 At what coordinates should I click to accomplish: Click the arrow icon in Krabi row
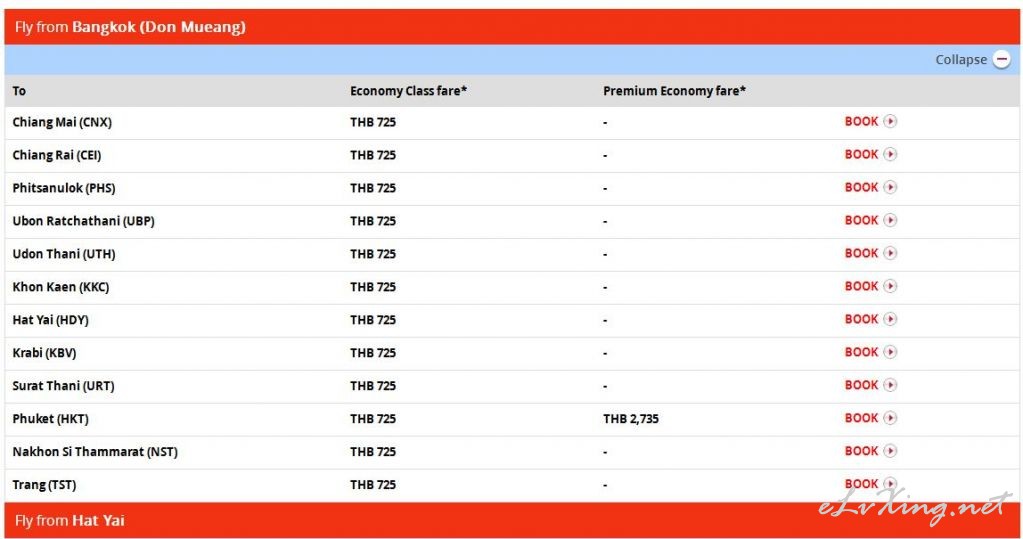pos(890,352)
